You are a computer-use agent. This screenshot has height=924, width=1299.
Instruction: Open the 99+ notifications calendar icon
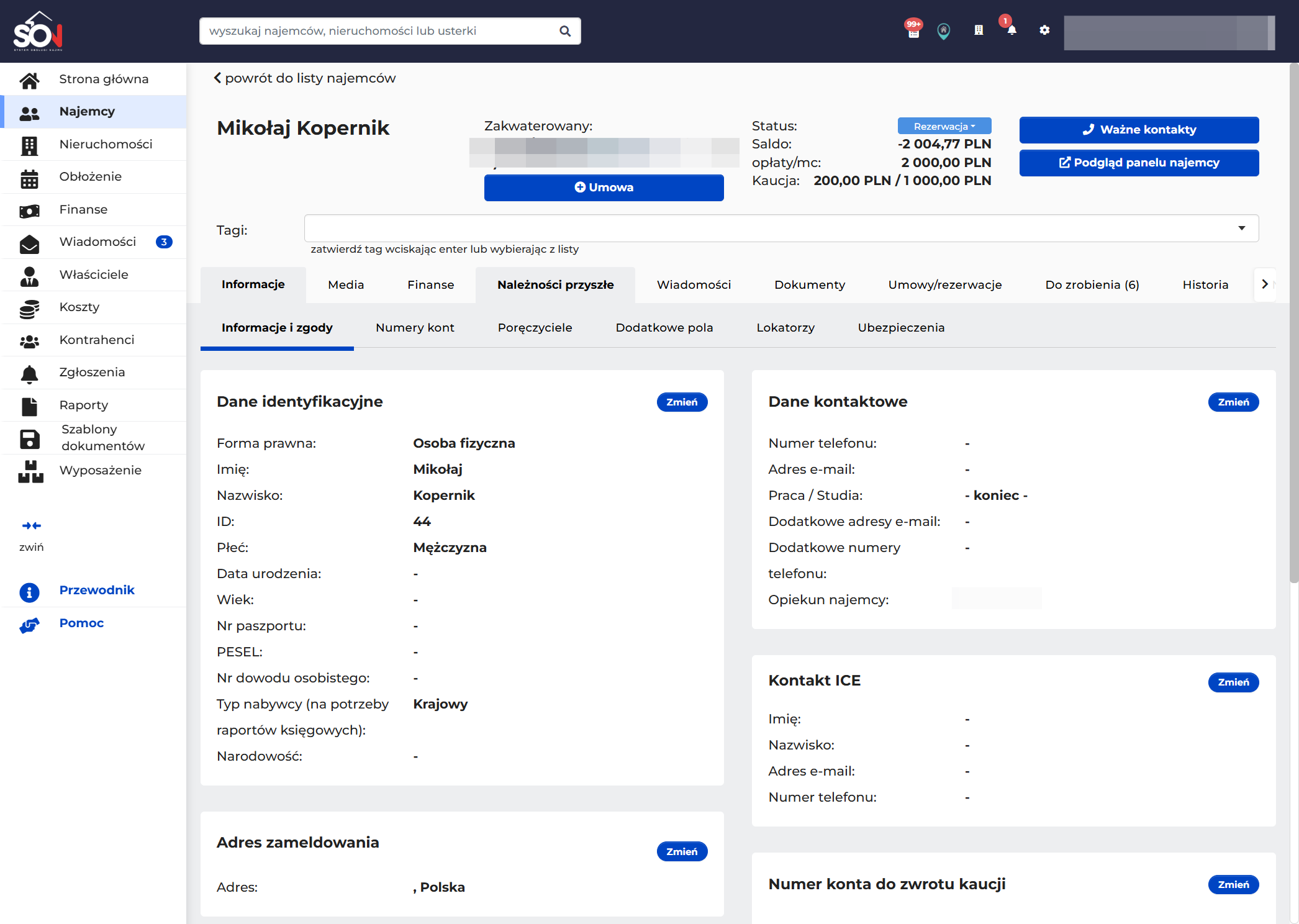pyautogui.click(x=913, y=30)
